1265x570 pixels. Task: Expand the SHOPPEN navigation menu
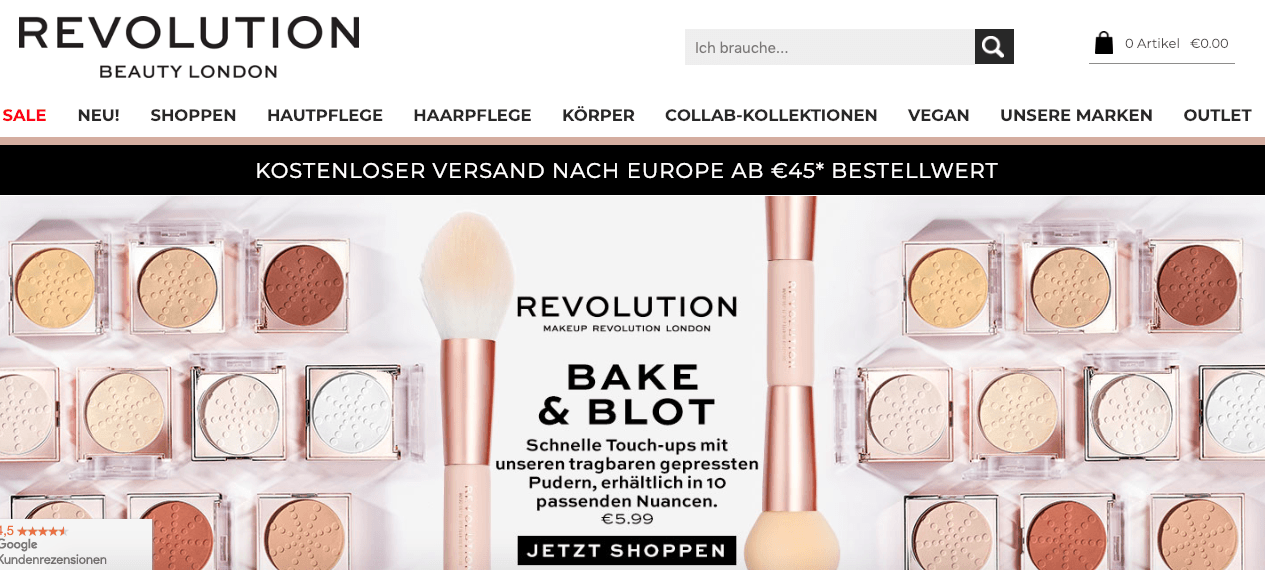(x=193, y=115)
